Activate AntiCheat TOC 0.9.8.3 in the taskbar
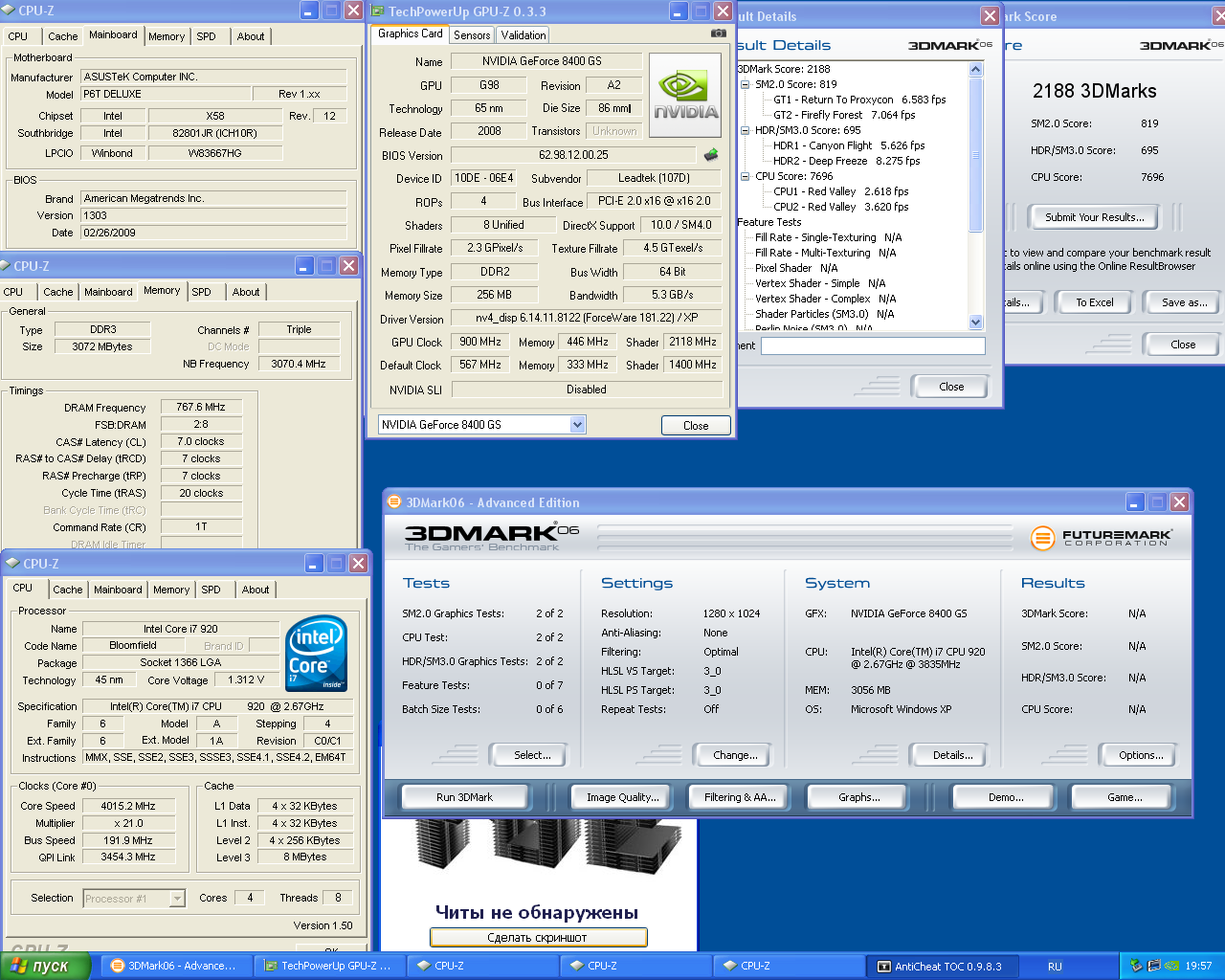This screenshot has height=980, width=1225. [x=942, y=966]
